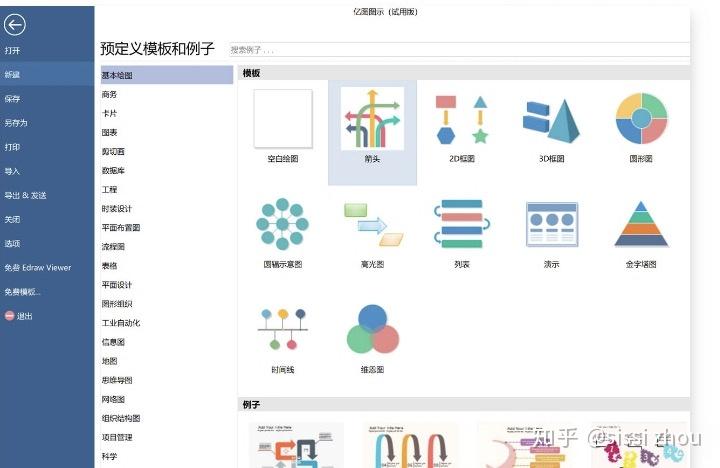Open the 演示 presentation template
Screen dimensions: 720x468
(551, 225)
